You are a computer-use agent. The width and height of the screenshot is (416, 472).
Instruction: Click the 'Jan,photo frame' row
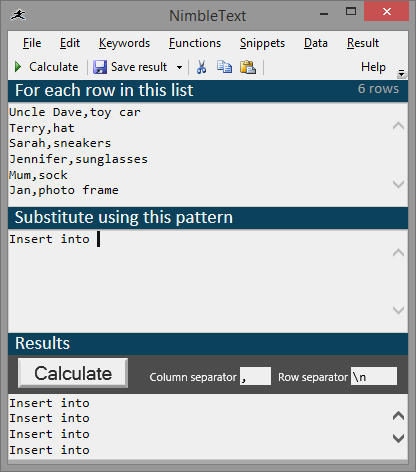[64, 190]
